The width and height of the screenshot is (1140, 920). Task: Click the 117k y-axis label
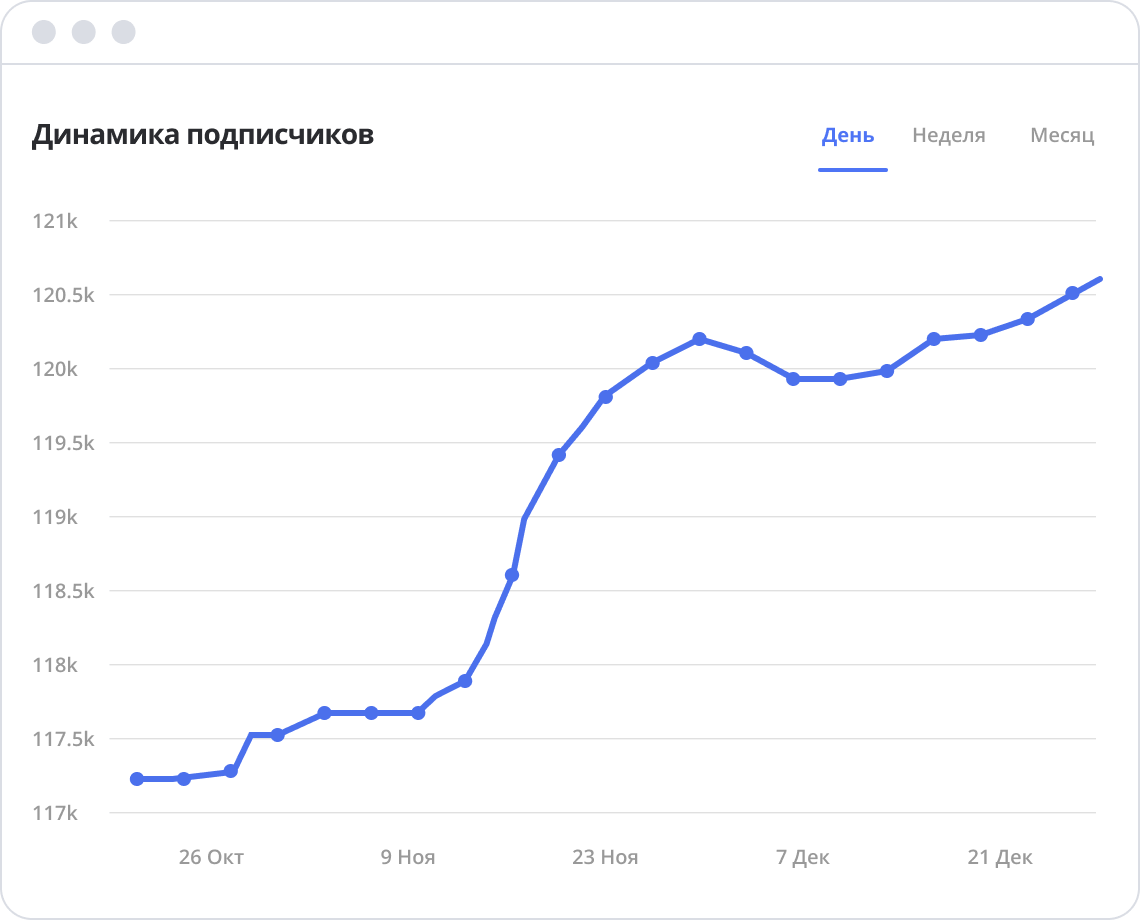click(55, 814)
